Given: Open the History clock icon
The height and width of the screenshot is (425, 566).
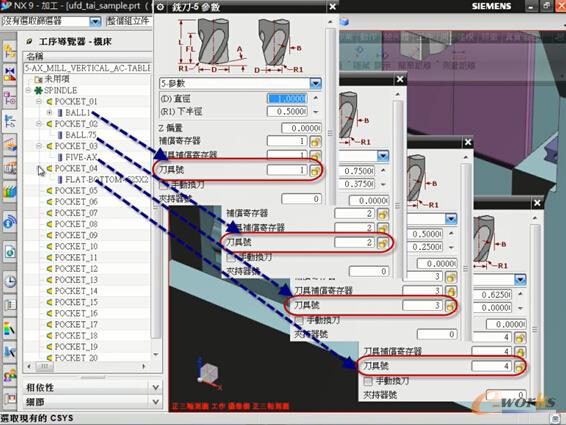Looking at the screenshot, I should pos(9,281).
